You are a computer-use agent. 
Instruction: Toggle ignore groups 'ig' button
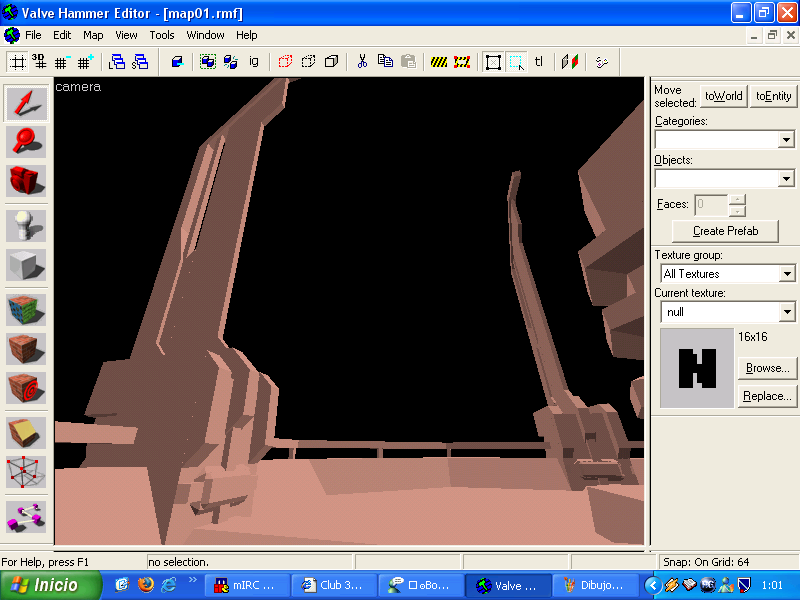(x=254, y=62)
